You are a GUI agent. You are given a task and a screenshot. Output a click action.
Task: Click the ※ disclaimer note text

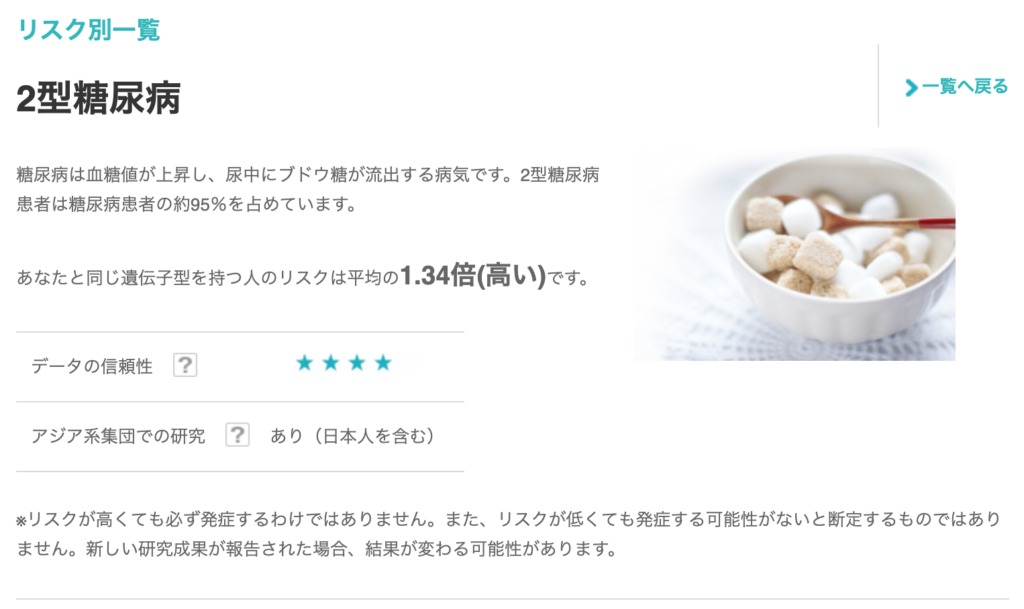pos(508,534)
